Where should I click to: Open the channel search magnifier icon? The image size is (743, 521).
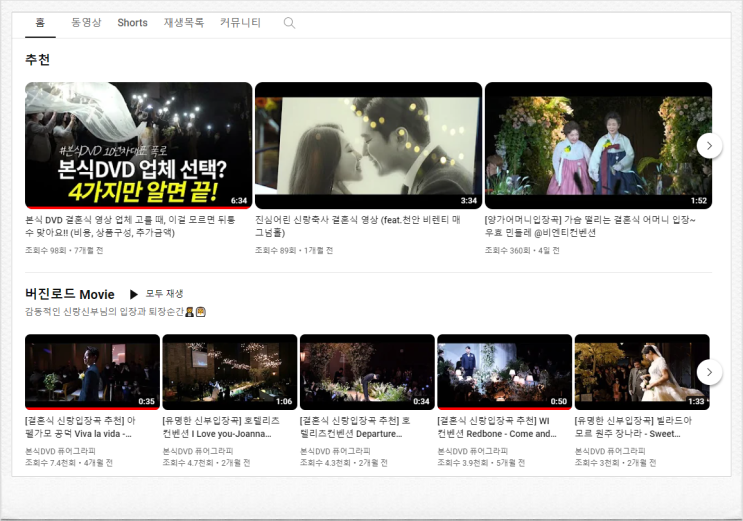[x=289, y=23]
